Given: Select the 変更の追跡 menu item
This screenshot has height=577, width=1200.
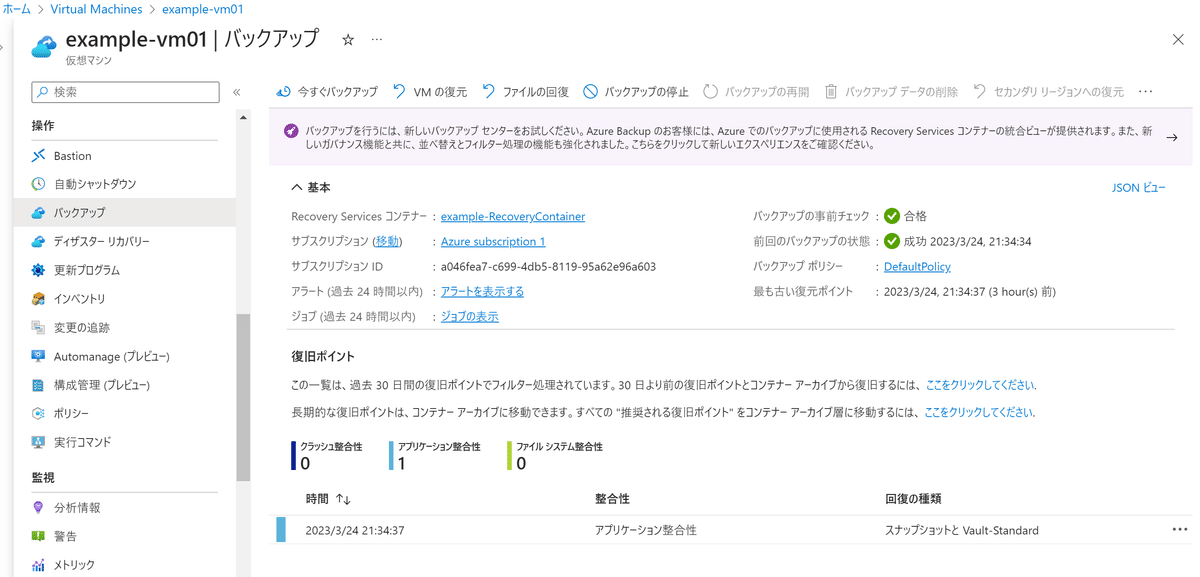Looking at the screenshot, I should click(x=125, y=328).
